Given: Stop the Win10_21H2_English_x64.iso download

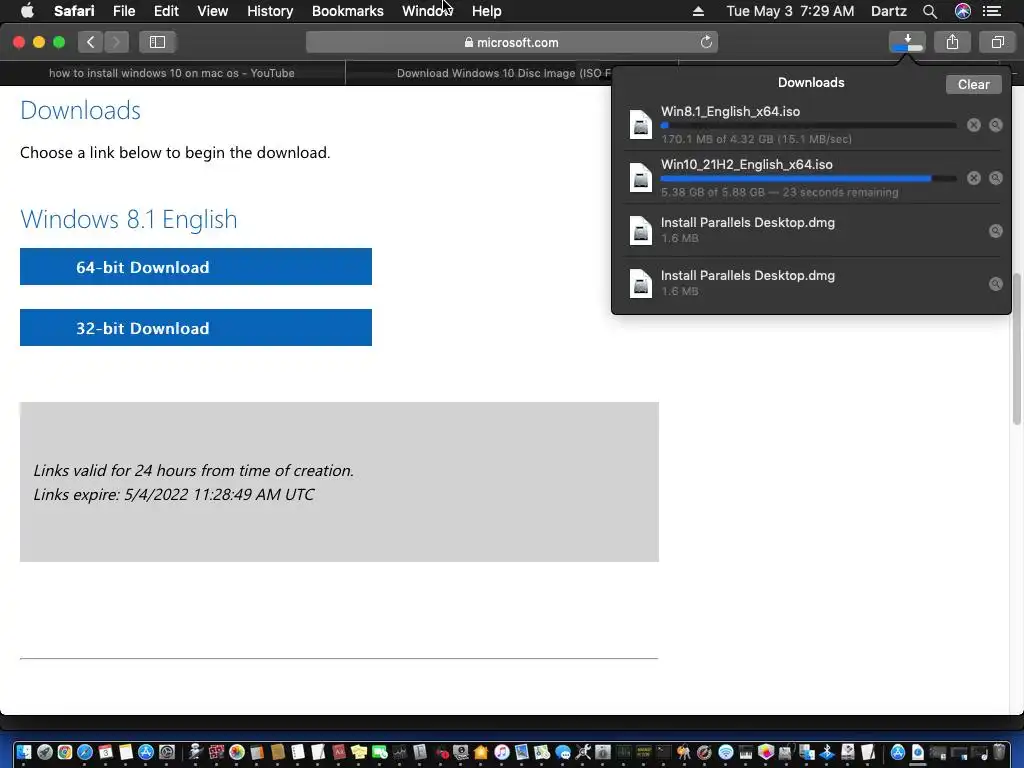Looking at the screenshot, I should point(974,178).
